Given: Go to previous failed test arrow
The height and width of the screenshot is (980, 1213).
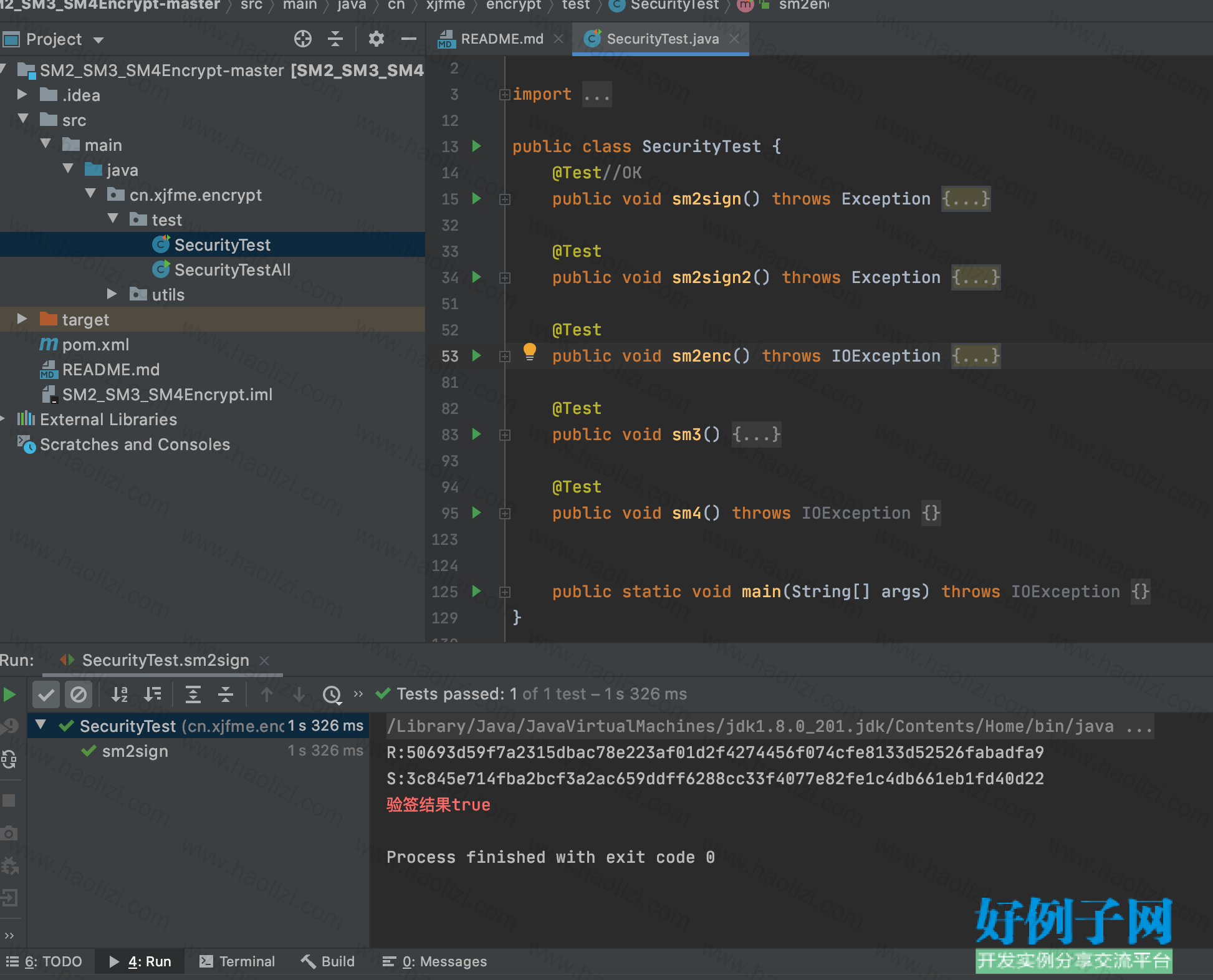Looking at the screenshot, I should (x=267, y=694).
